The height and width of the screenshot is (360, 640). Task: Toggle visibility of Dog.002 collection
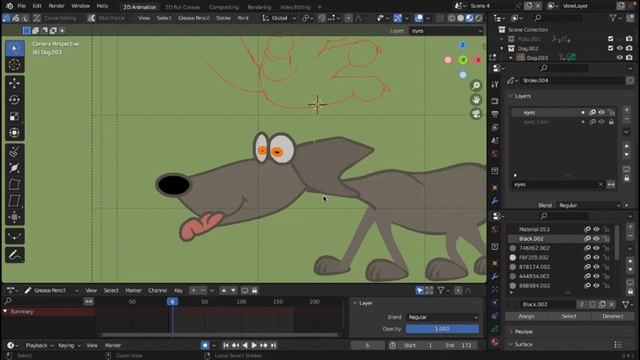coord(620,48)
